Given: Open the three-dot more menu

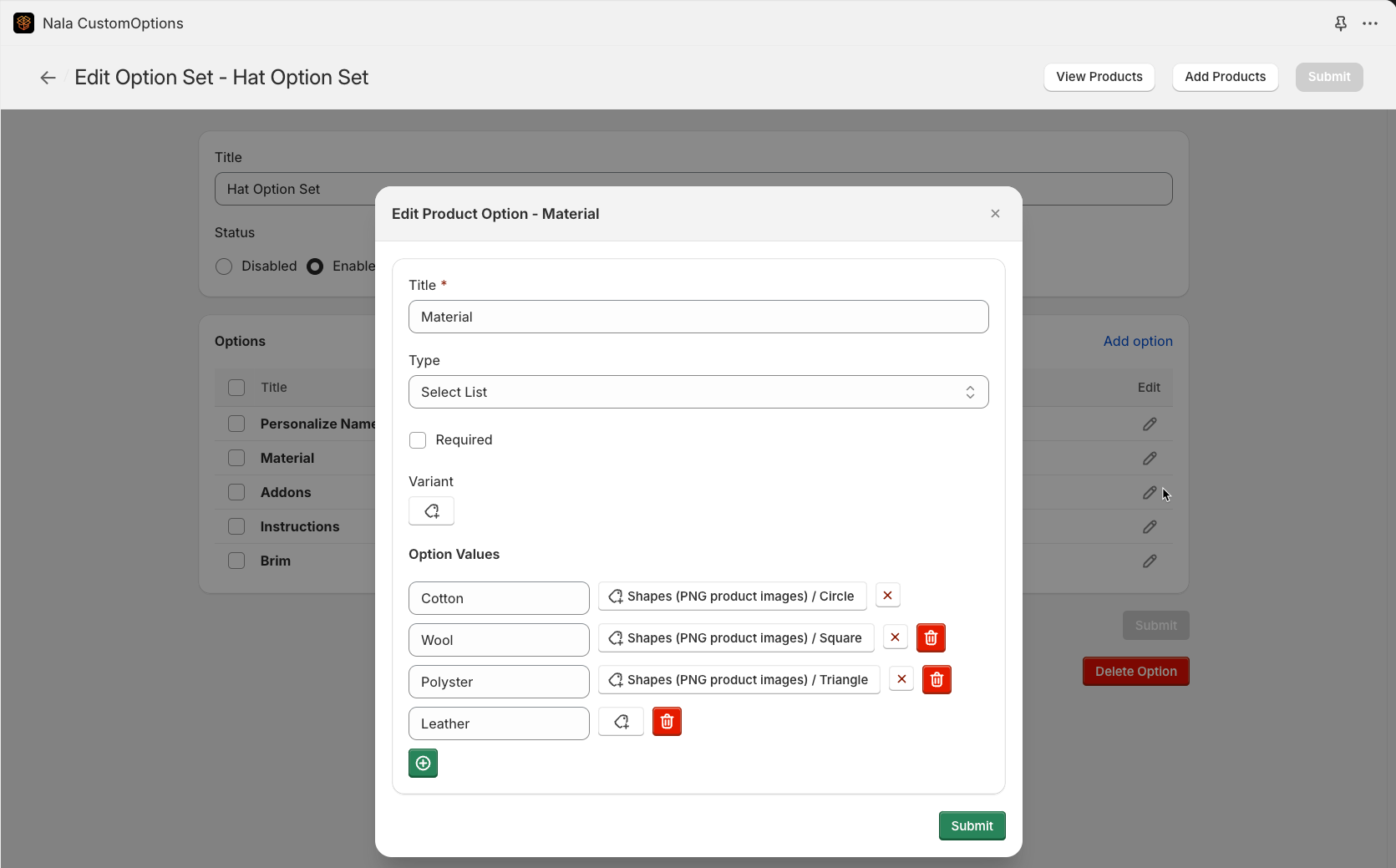Looking at the screenshot, I should pyautogui.click(x=1370, y=23).
